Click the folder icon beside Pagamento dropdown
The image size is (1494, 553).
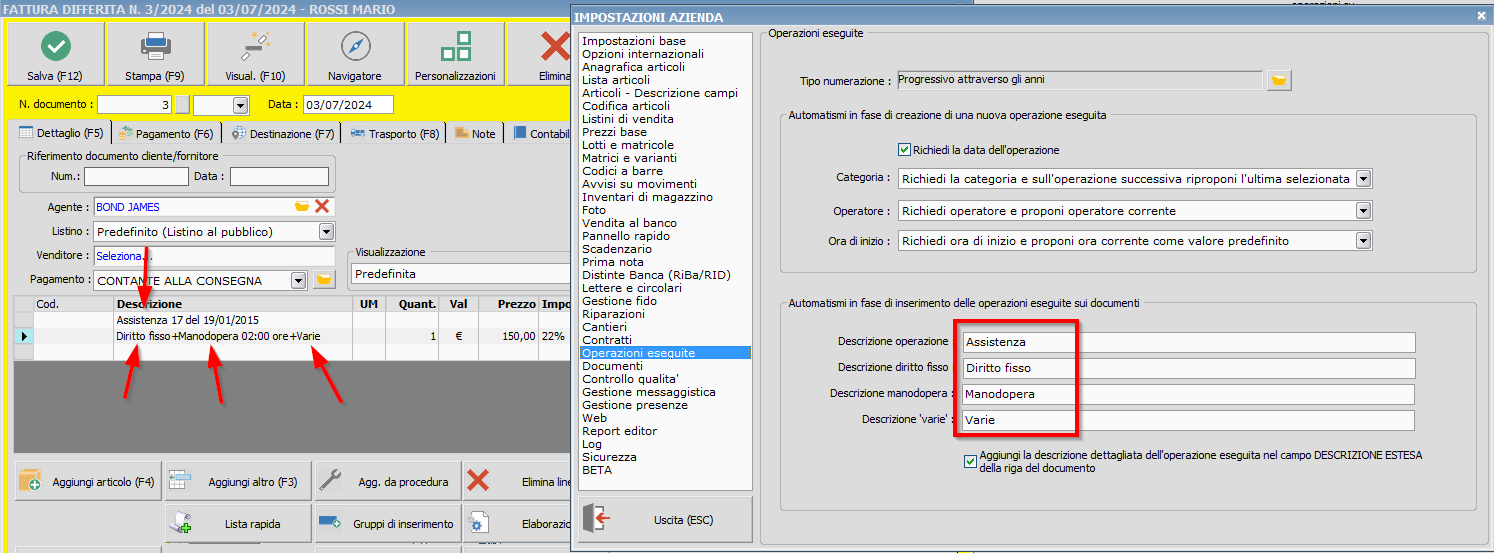pyautogui.click(x=323, y=280)
